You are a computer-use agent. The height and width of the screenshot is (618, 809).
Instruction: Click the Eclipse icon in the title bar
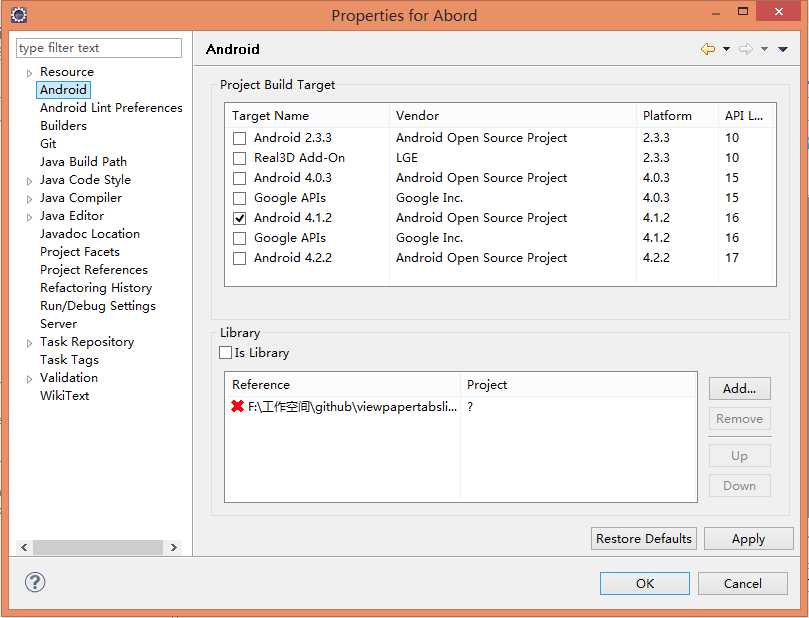click(x=19, y=14)
